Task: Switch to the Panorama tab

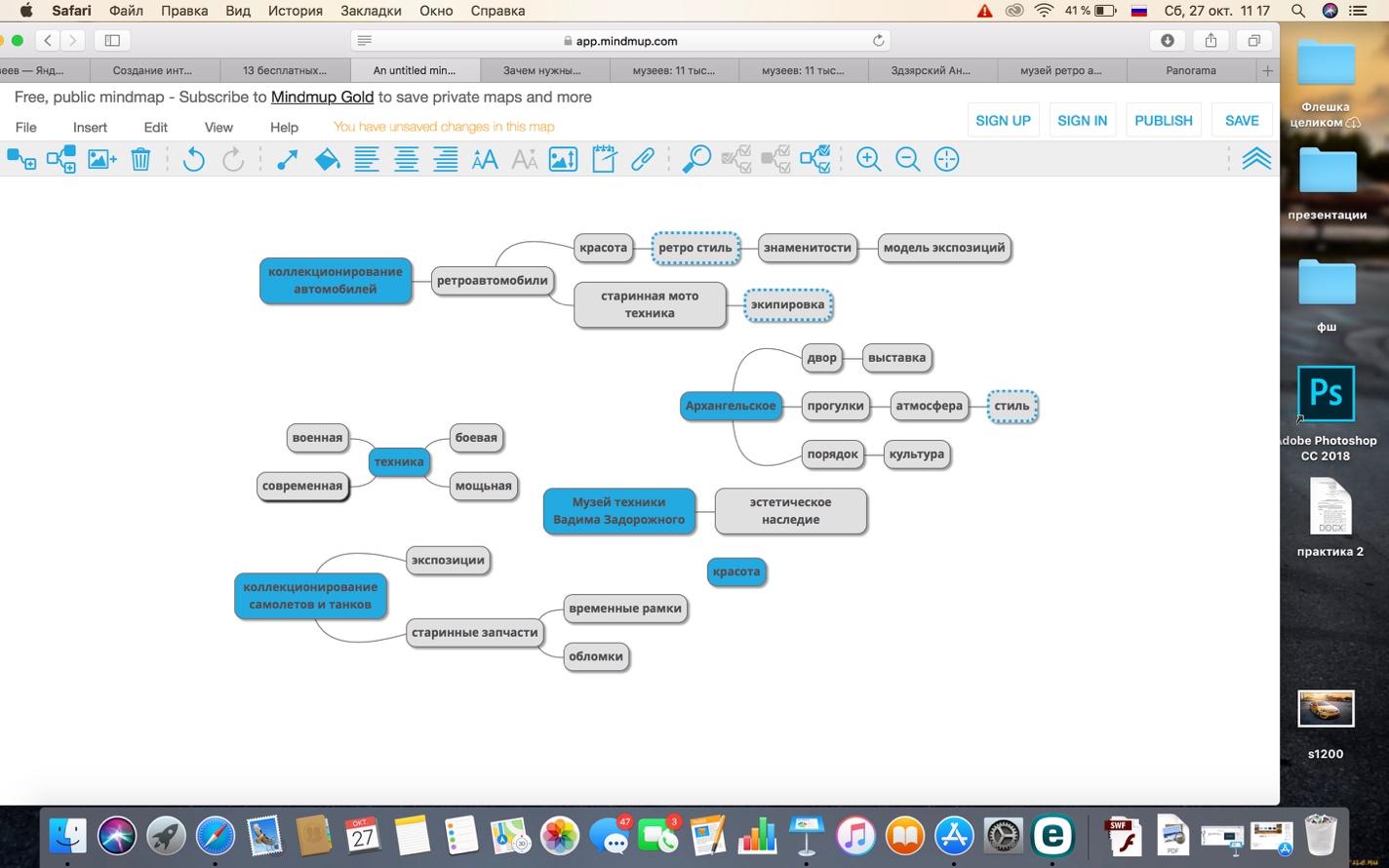Action: [x=1191, y=70]
